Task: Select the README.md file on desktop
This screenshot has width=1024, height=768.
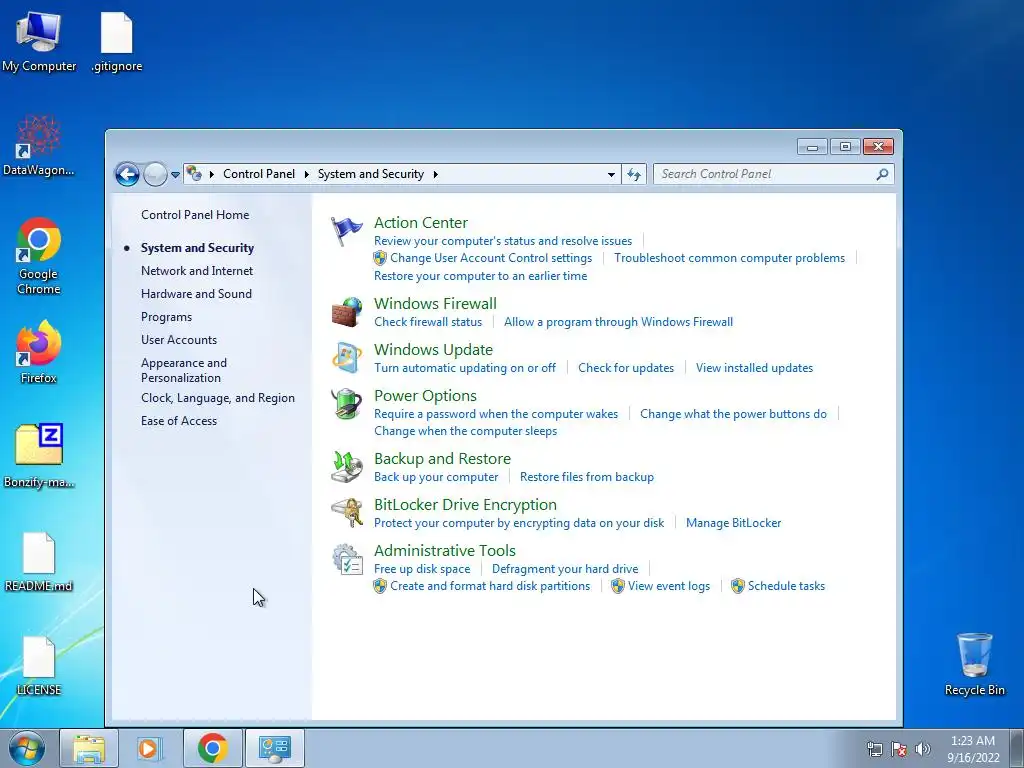Action: tap(39, 562)
